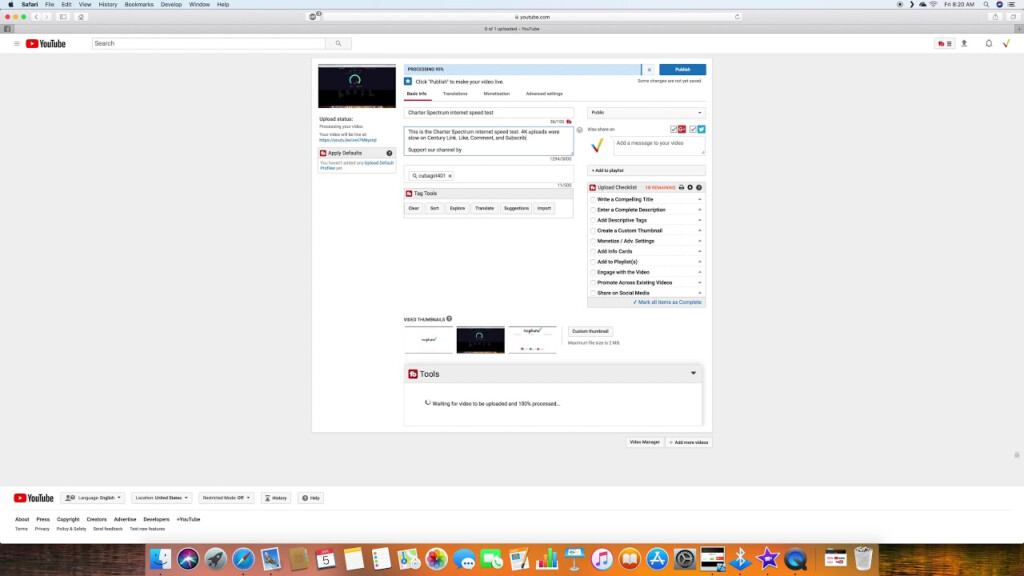Toggle Twitter share checkbox
Image resolution: width=1024 pixels, height=576 pixels.
[x=693, y=129]
